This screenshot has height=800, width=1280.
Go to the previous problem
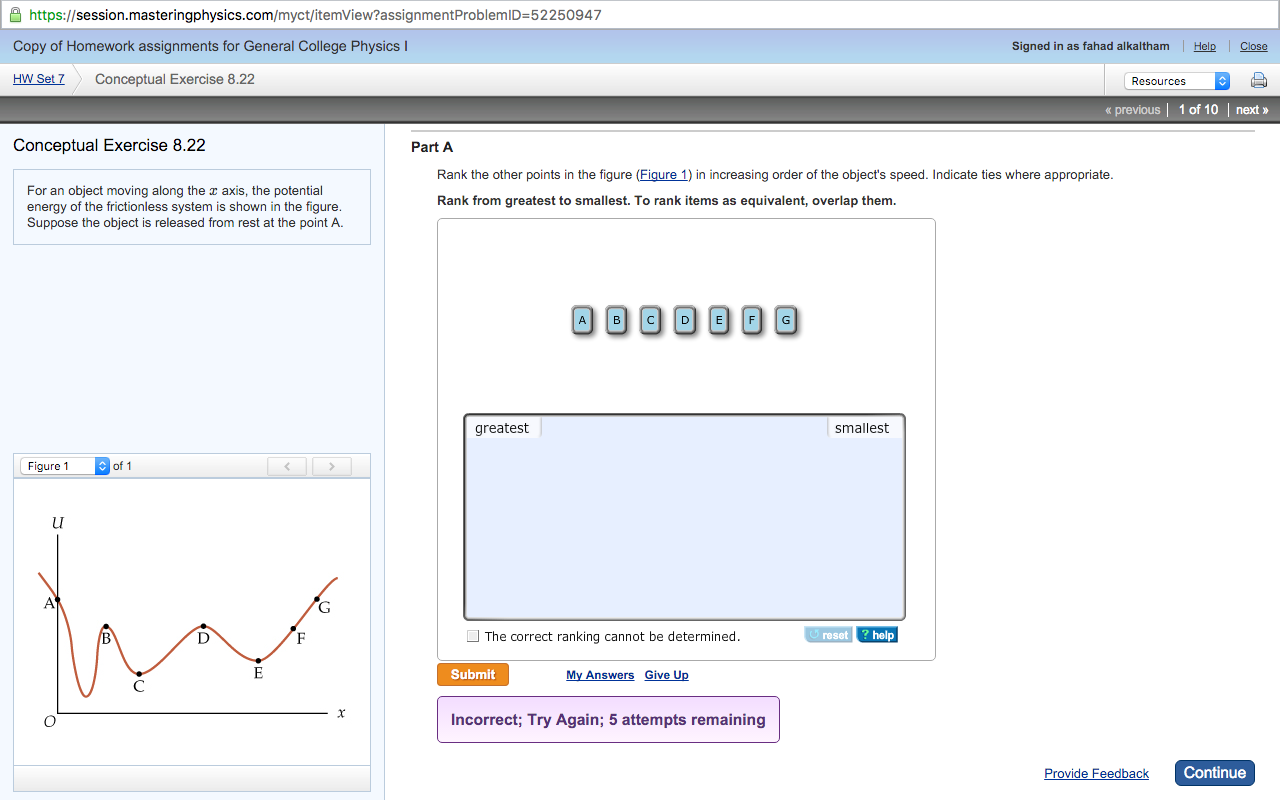[1133, 110]
